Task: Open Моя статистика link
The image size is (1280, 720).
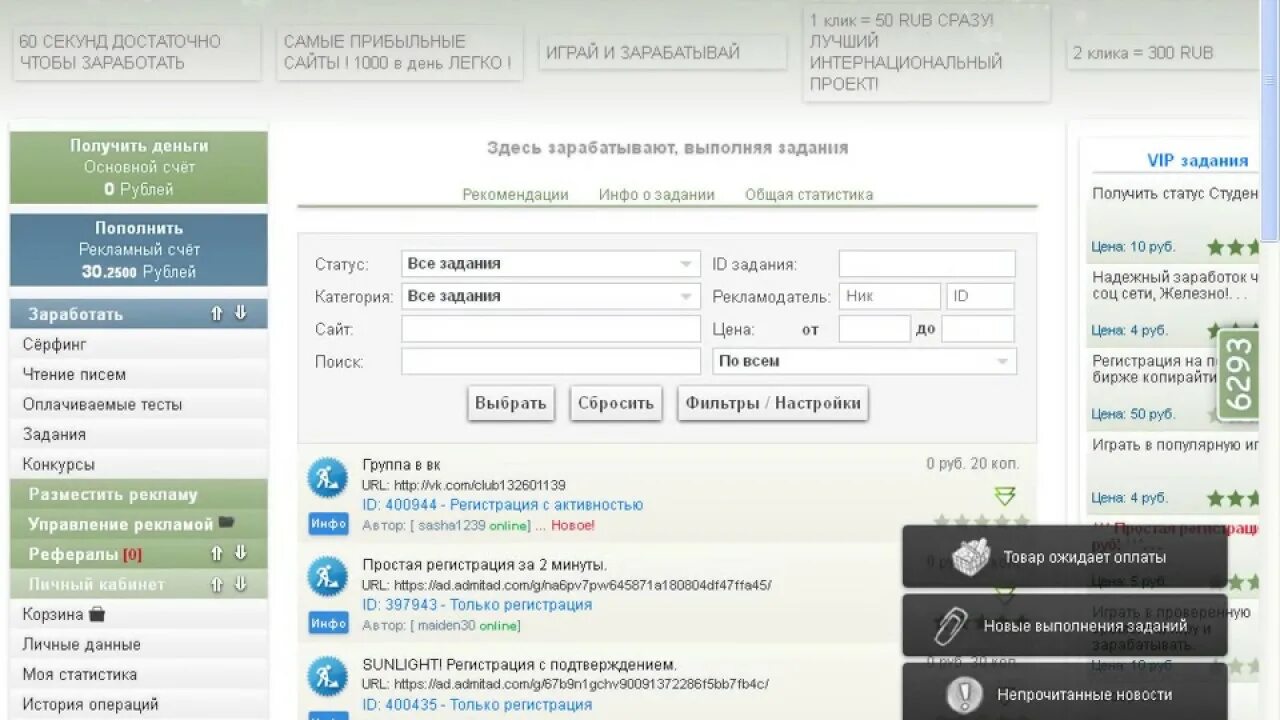Action: pos(80,674)
